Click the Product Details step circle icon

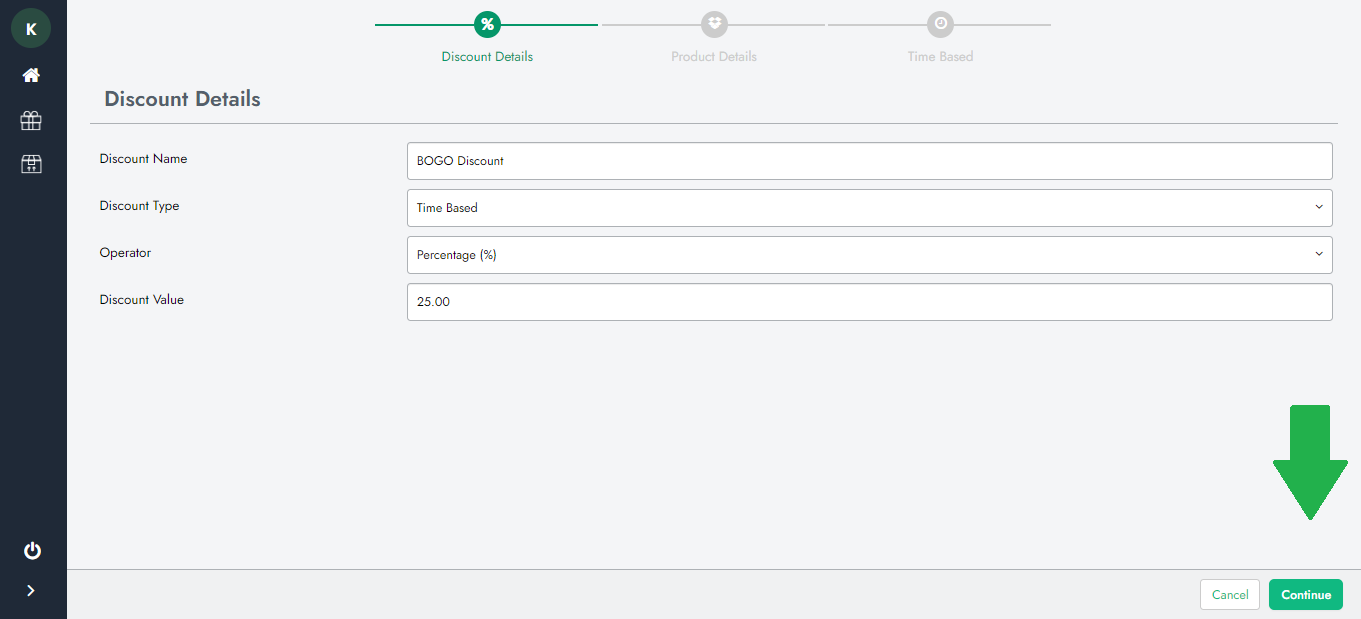[x=714, y=24]
